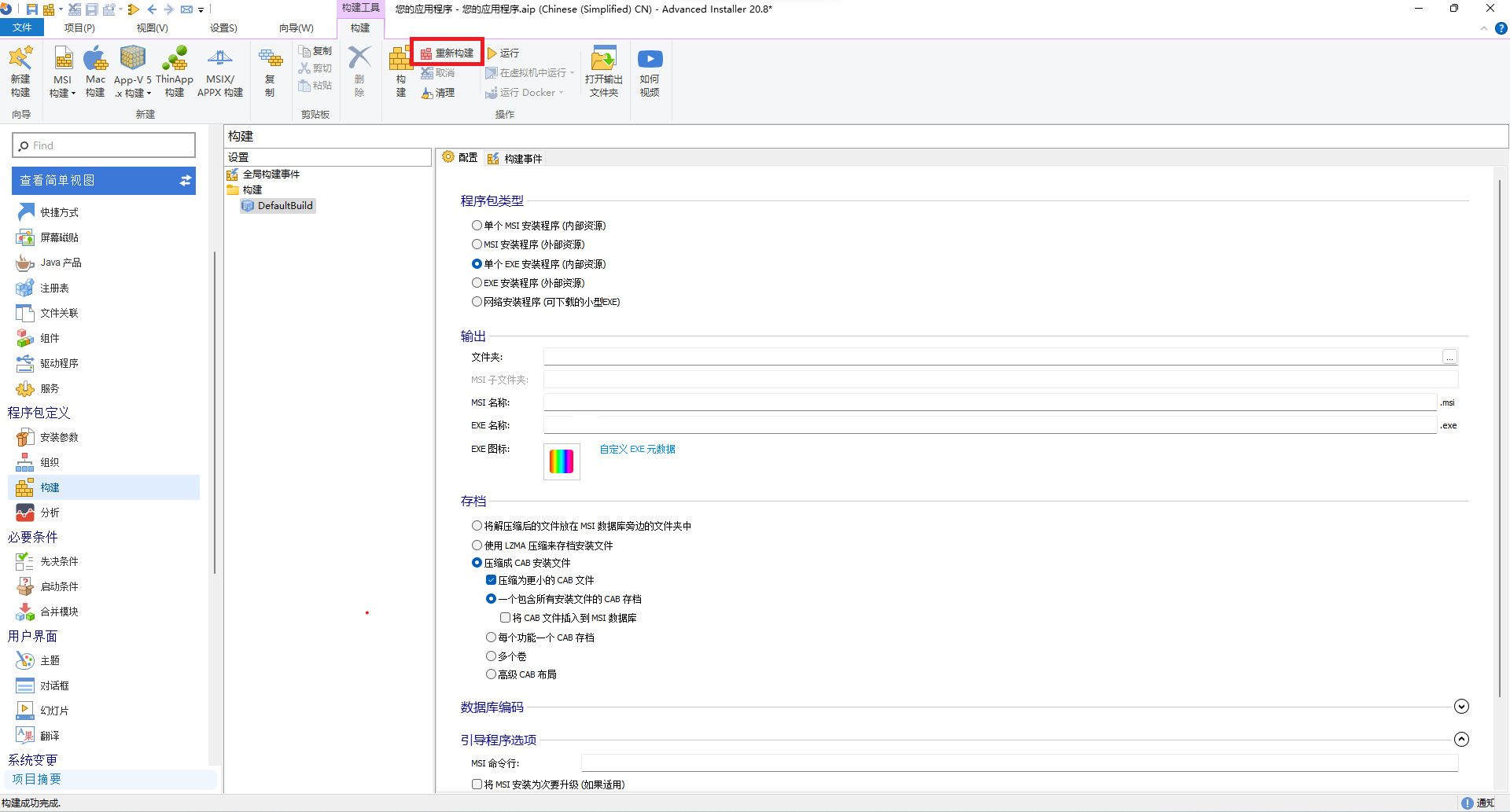Select DefaultBuild in the tree

[x=278, y=206]
